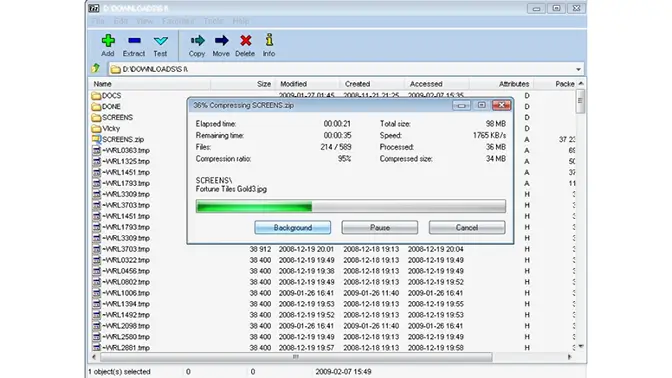Minimize the compressing progress dialog
The height and width of the screenshot is (378, 672).
[x=461, y=105]
